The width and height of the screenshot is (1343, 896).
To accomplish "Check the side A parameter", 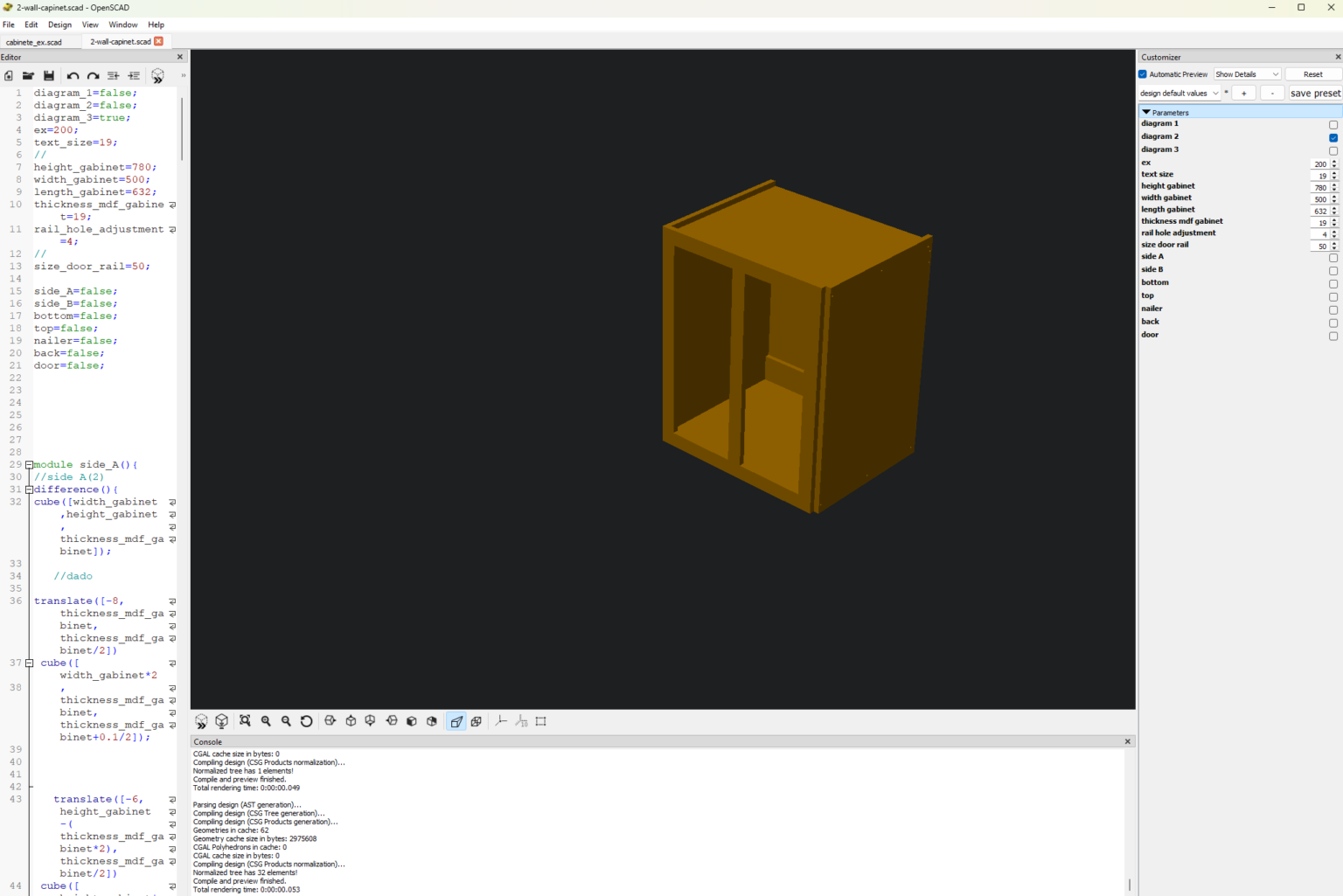I will (x=1333, y=258).
